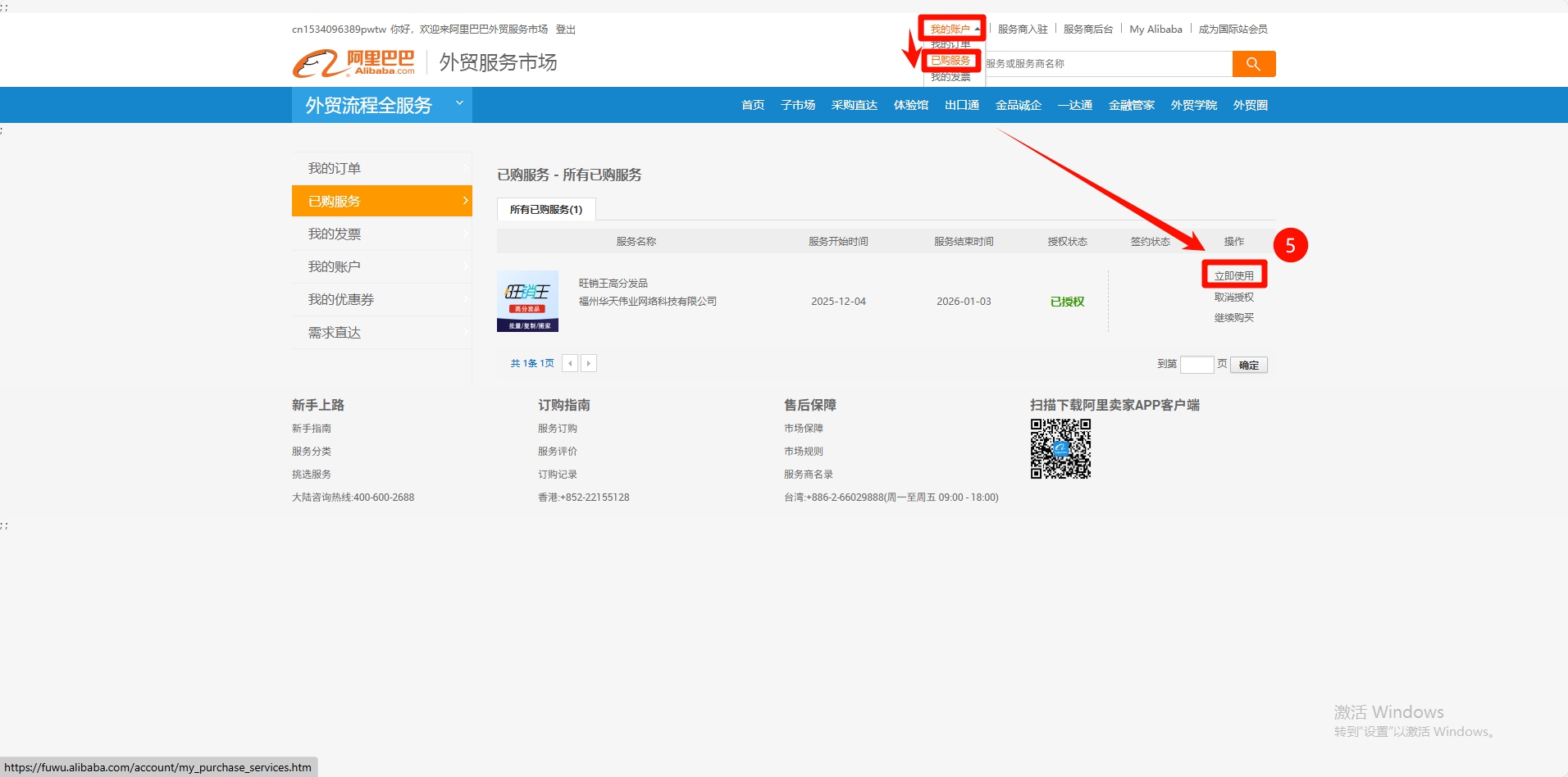
Task: Click 取消授权 to revoke authorization
Action: [1233, 298]
